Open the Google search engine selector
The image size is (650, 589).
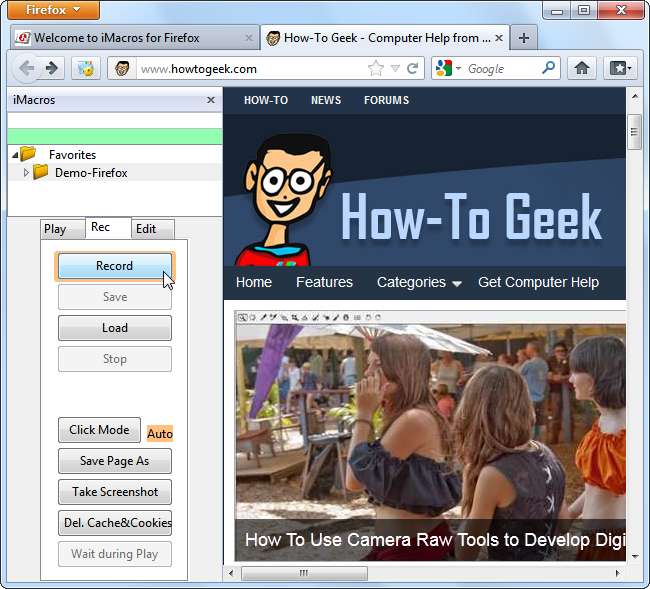(447, 68)
